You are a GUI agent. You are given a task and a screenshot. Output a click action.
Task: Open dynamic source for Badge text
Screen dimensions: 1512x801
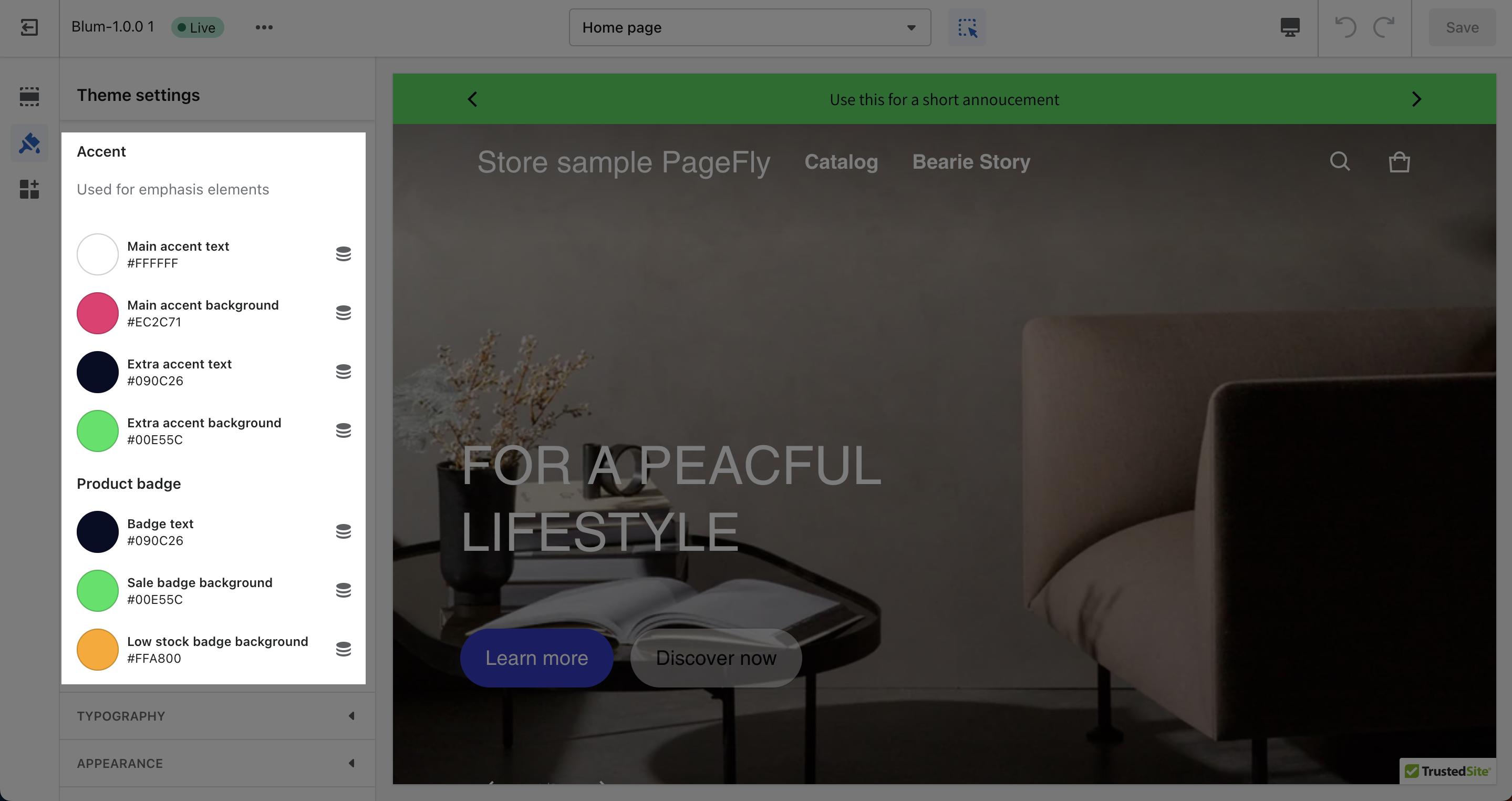tap(344, 531)
